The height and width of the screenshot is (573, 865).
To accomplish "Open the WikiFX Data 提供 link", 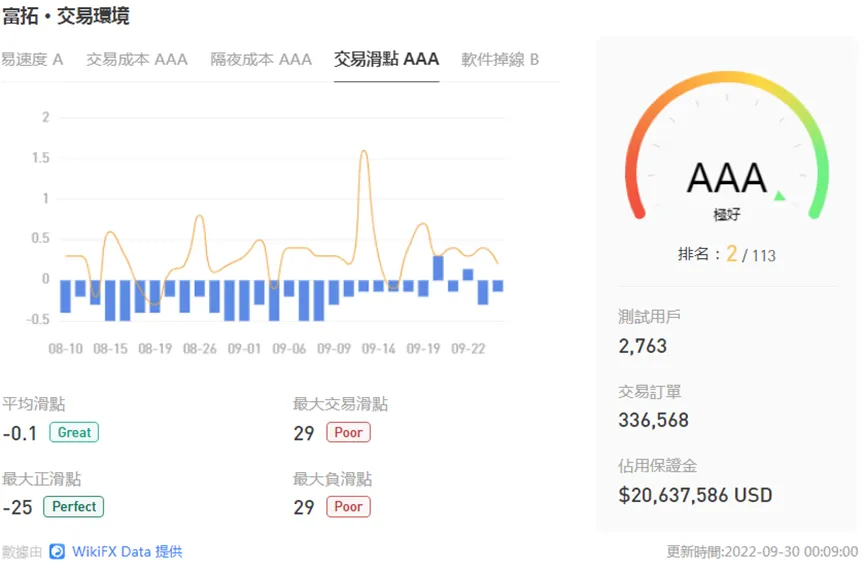I will click(x=127, y=551).
